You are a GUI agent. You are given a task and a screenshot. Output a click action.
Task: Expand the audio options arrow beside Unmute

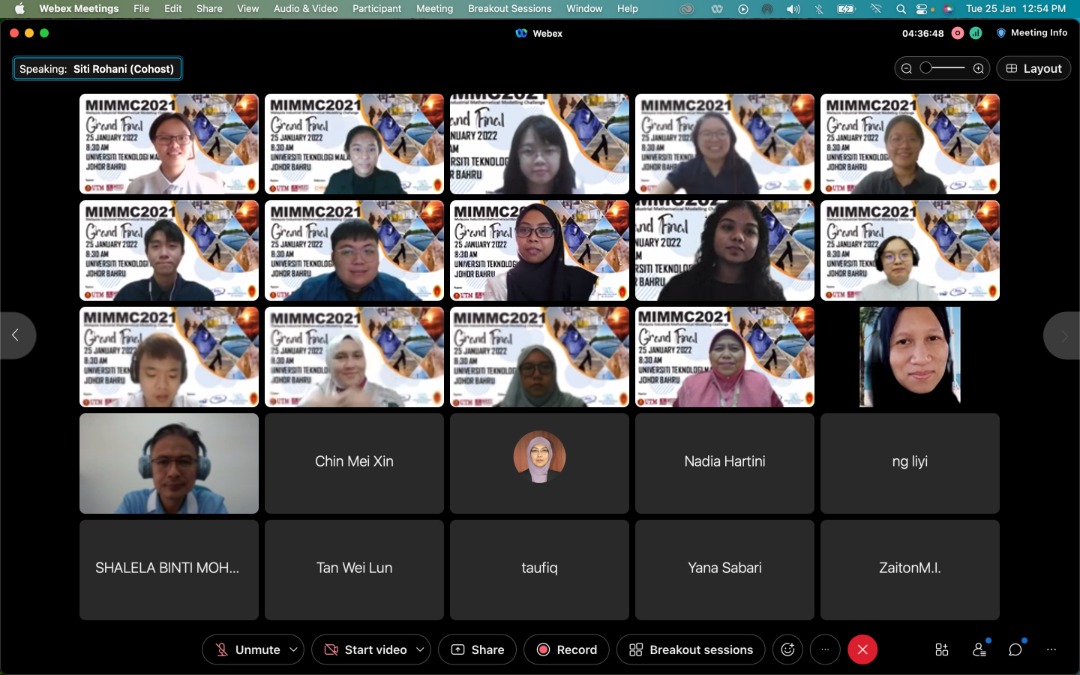tap(294, 649)
